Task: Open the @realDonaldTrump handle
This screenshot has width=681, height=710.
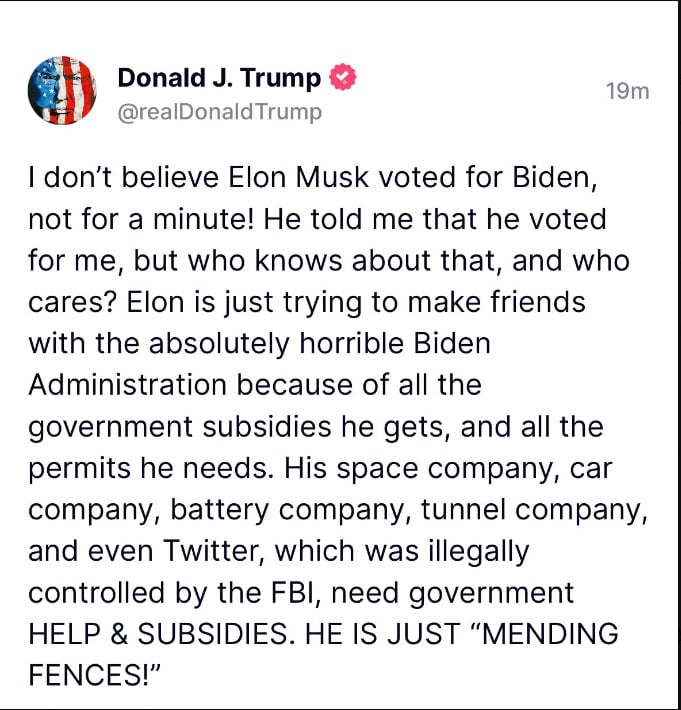Action: point(220,112)
